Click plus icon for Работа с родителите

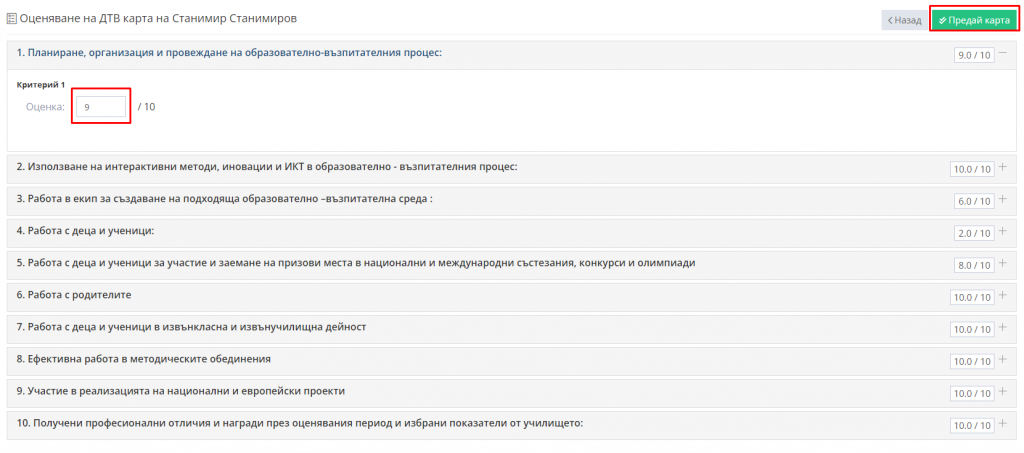click(x=1003, y=295)
